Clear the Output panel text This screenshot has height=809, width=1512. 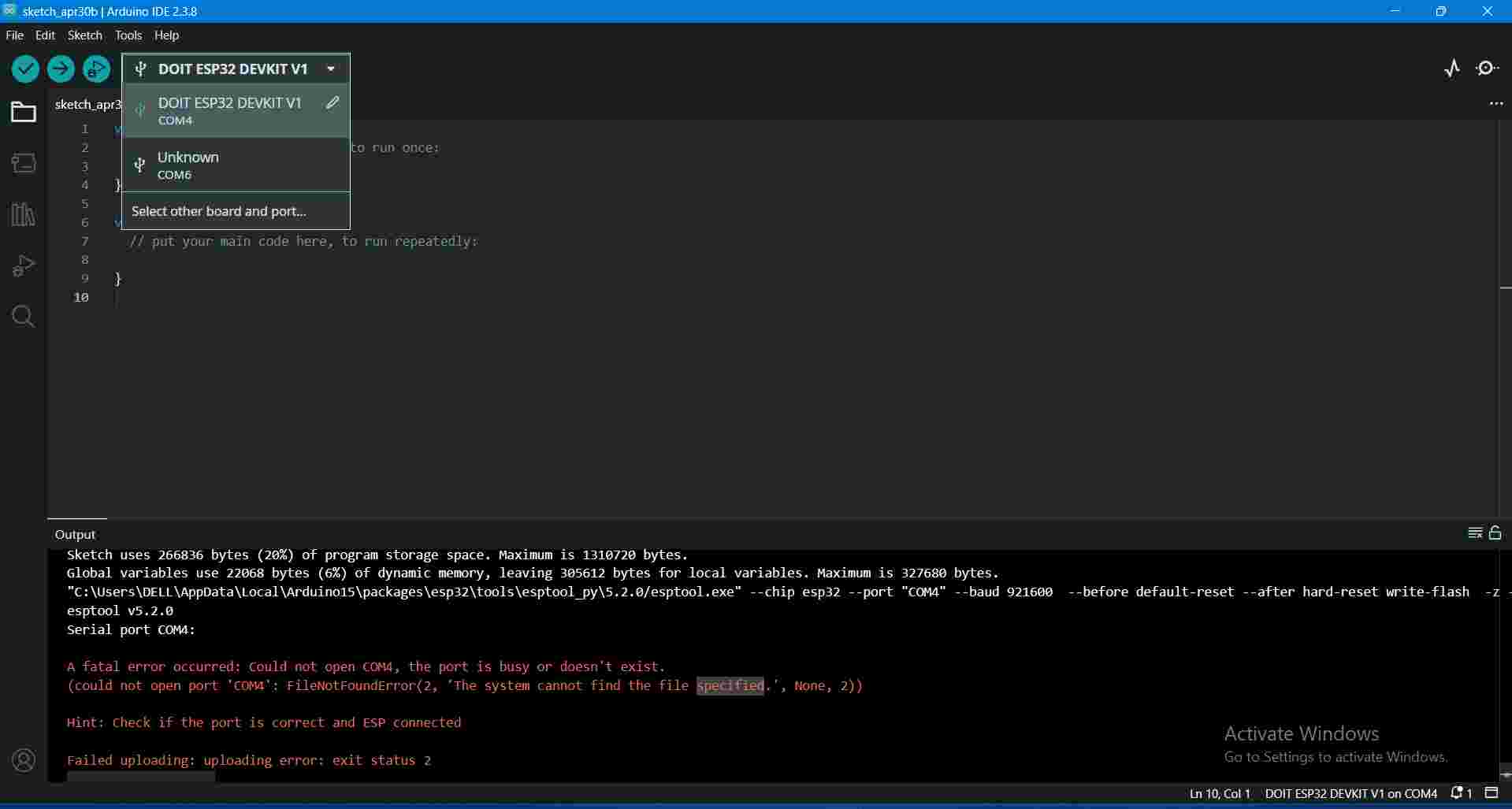tap(1475, 533)
